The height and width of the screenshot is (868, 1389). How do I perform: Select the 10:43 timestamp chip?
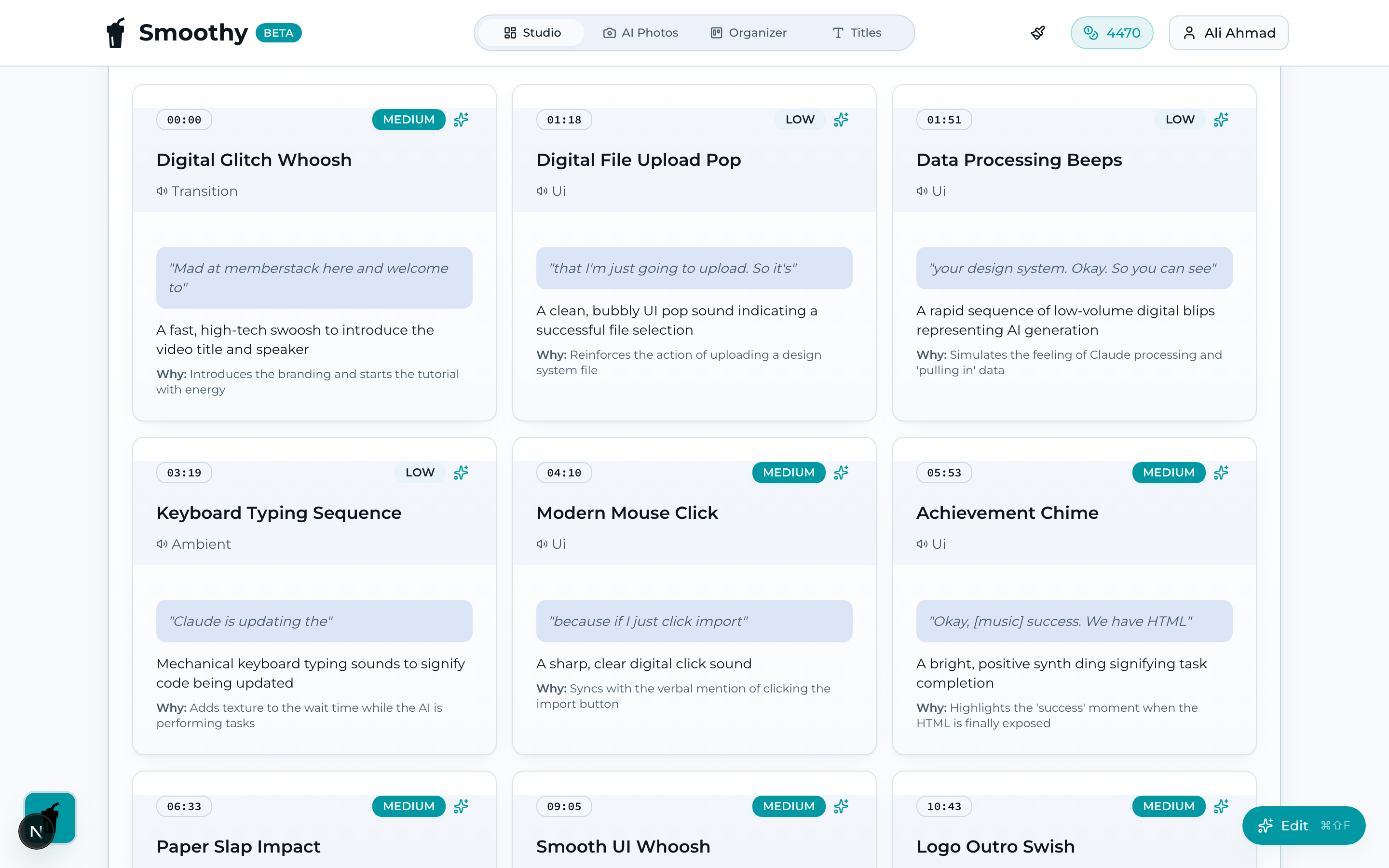click(x=944, y=806)
